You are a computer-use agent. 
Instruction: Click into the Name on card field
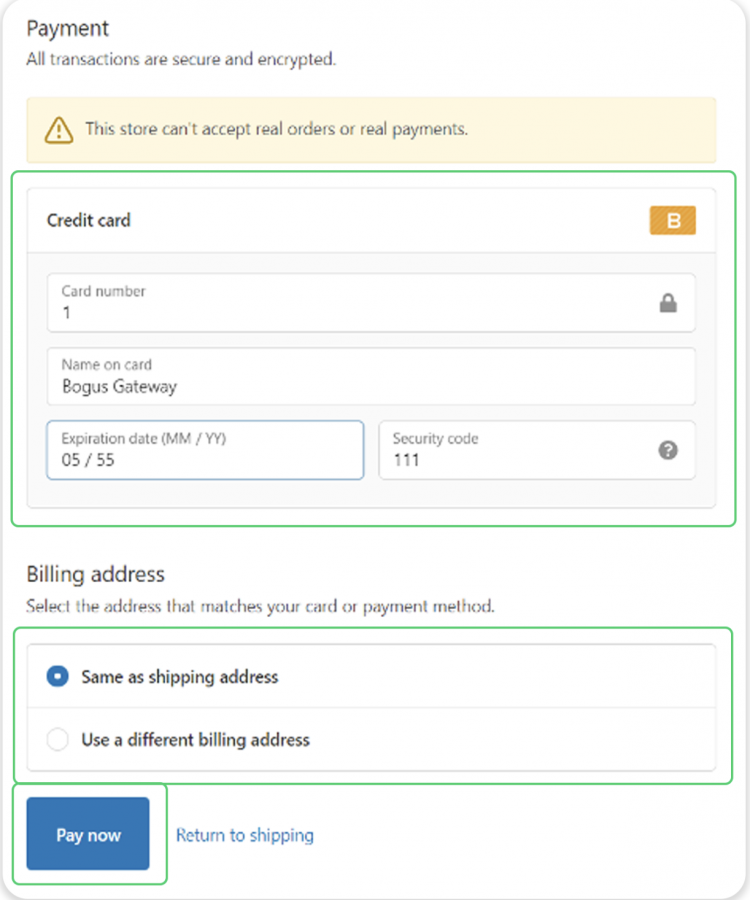click(371, 376)
